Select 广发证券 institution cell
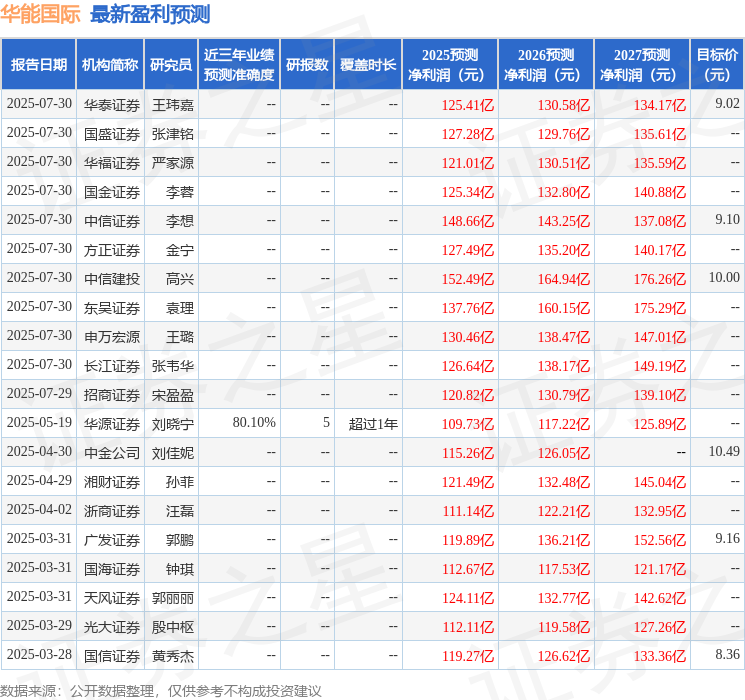 (112, 539)
